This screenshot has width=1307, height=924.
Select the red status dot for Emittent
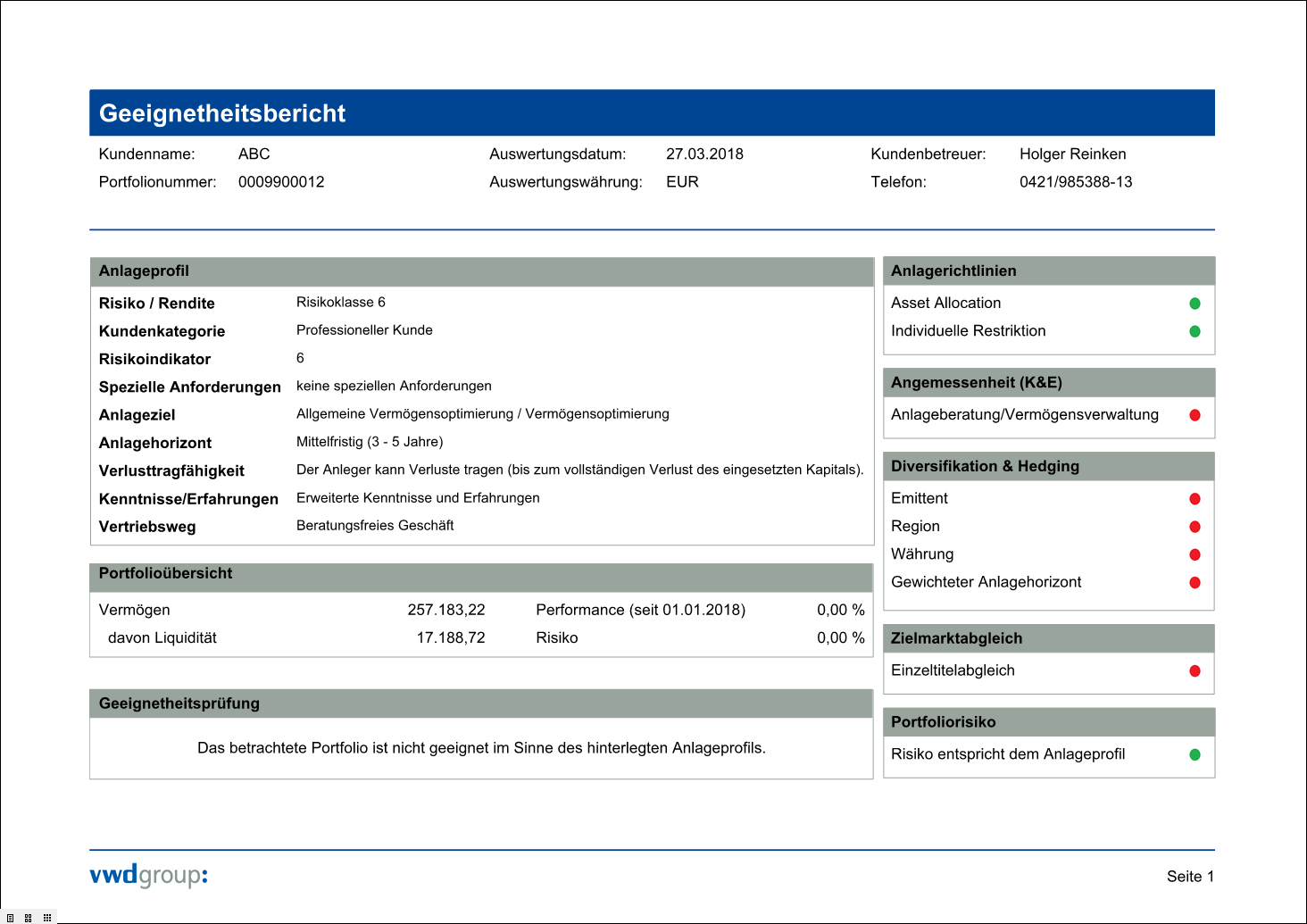(1195, 499)
